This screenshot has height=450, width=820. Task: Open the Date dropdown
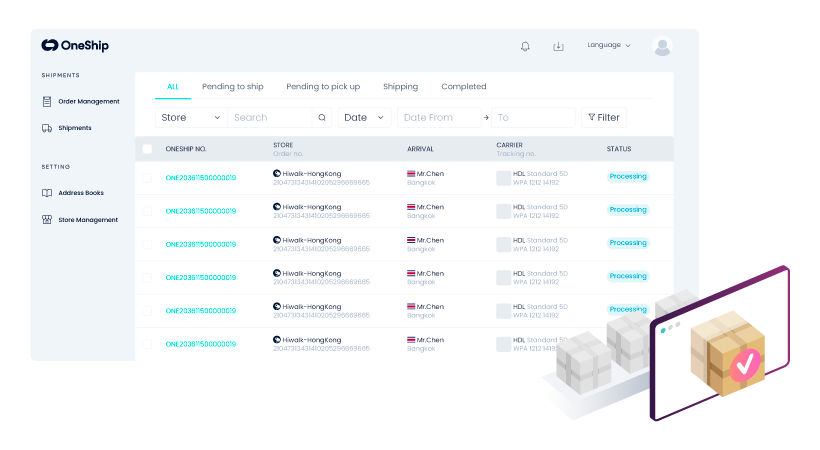(364, 118)
